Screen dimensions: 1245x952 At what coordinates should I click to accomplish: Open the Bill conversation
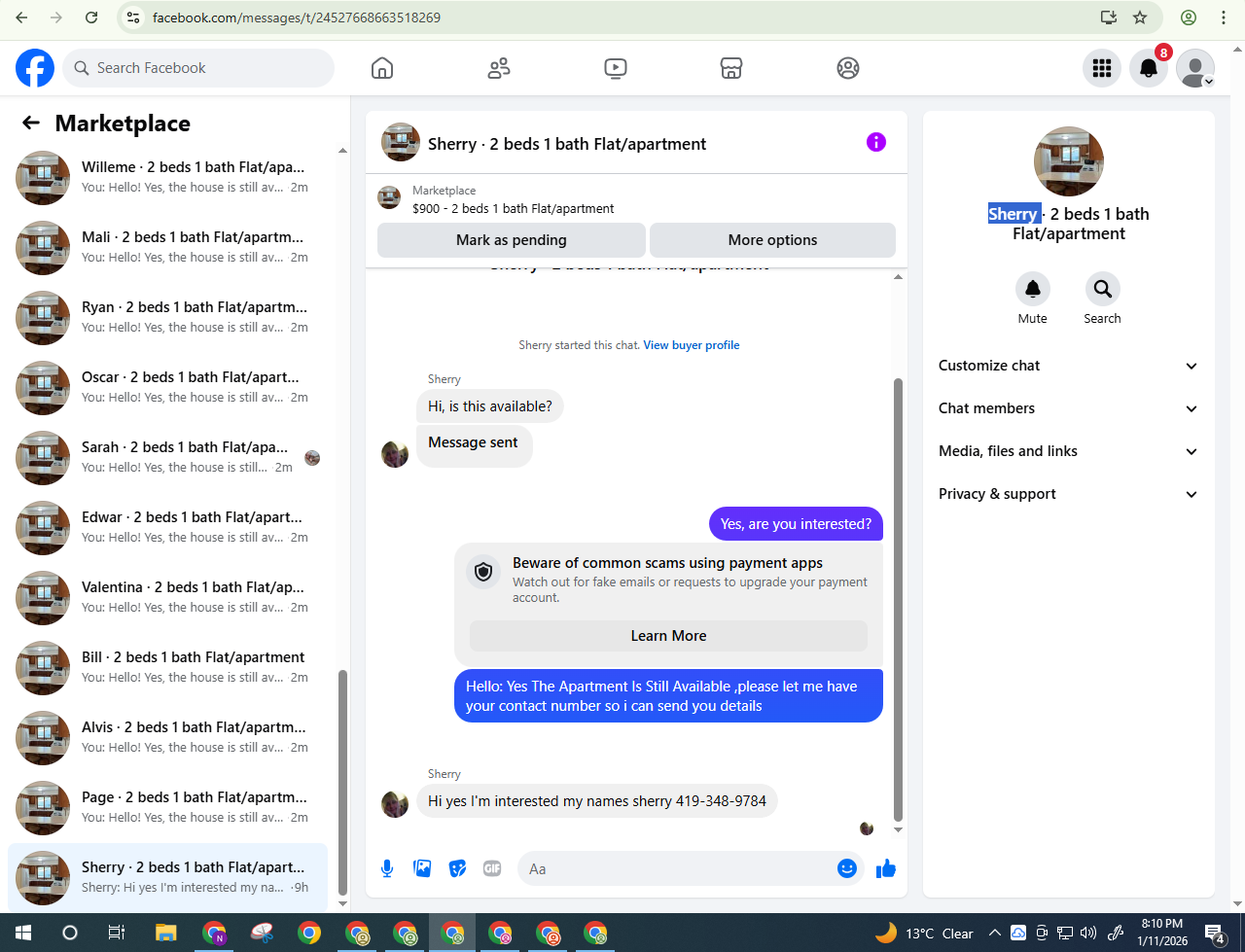point(167,668)
